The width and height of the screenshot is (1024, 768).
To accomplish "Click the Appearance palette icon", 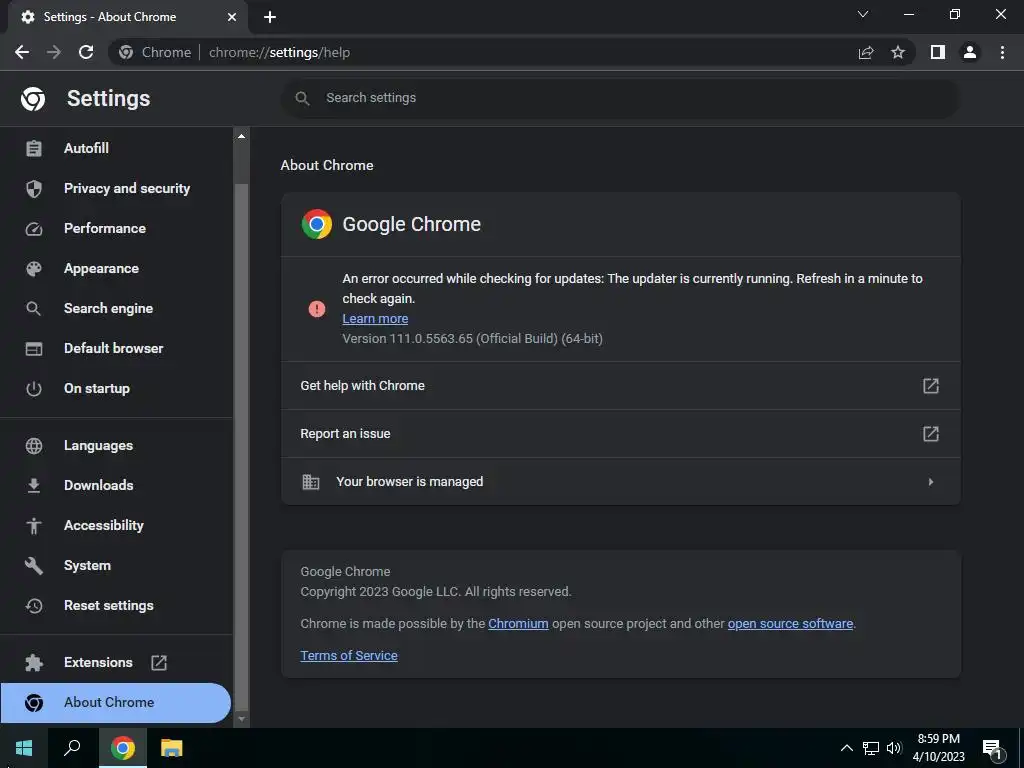I will pos(33,269).
